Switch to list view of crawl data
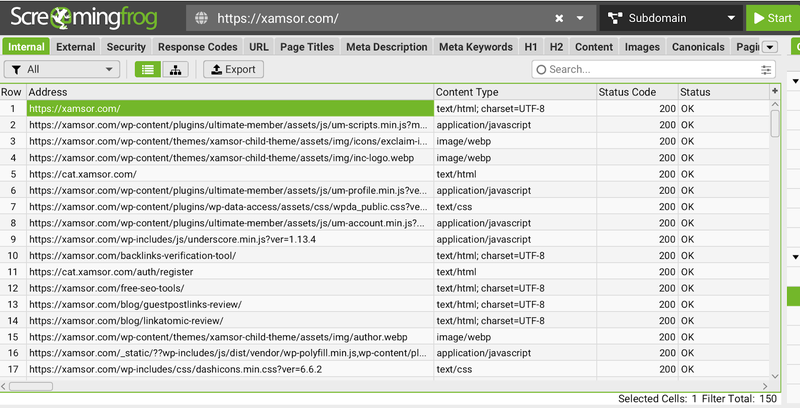 (147, 69)
